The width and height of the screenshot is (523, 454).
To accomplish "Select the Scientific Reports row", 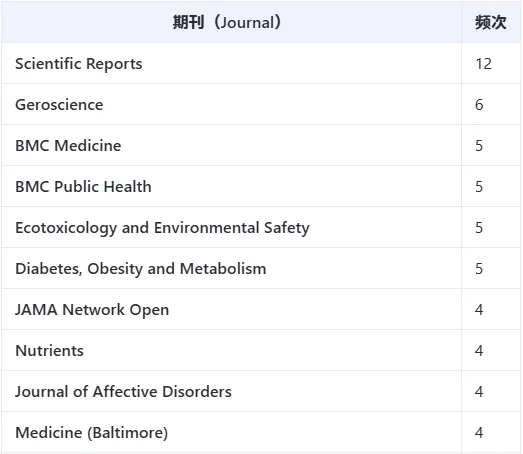I will pyautogui.click(x=261, y=63).
